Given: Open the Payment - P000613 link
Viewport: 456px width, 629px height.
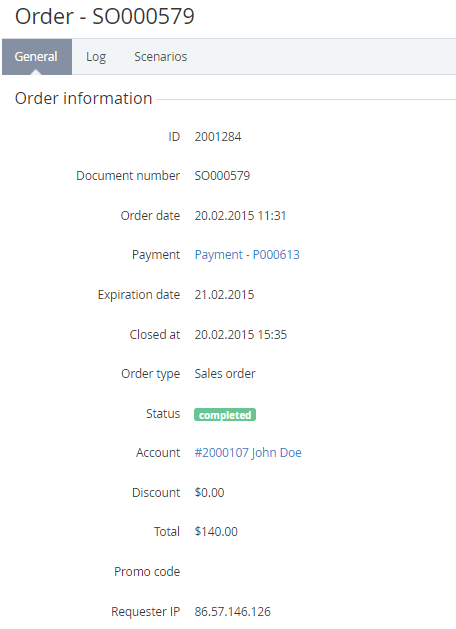Looking at the screenshot, I should click(247, 255).
